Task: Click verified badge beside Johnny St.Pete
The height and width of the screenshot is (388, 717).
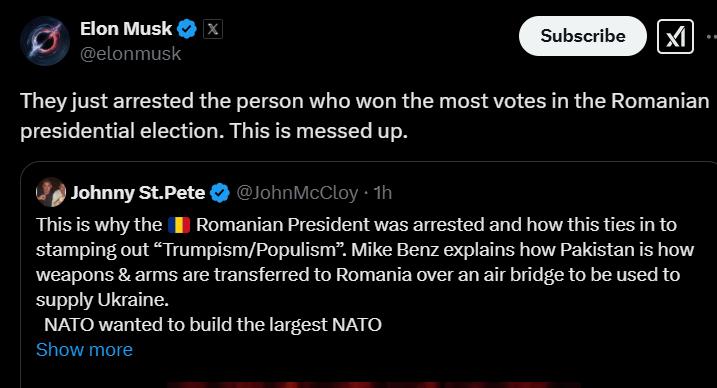Action: click(x=219, y=193)
